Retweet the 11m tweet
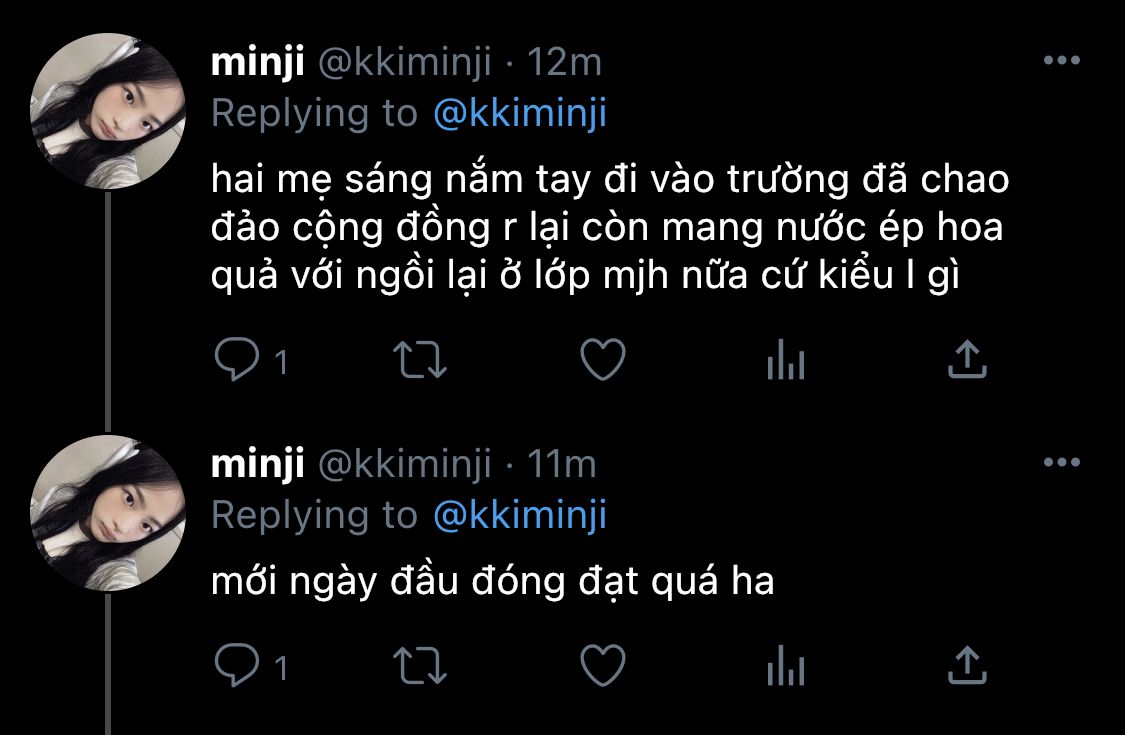1125x735 pixels. tap(420, 665)
